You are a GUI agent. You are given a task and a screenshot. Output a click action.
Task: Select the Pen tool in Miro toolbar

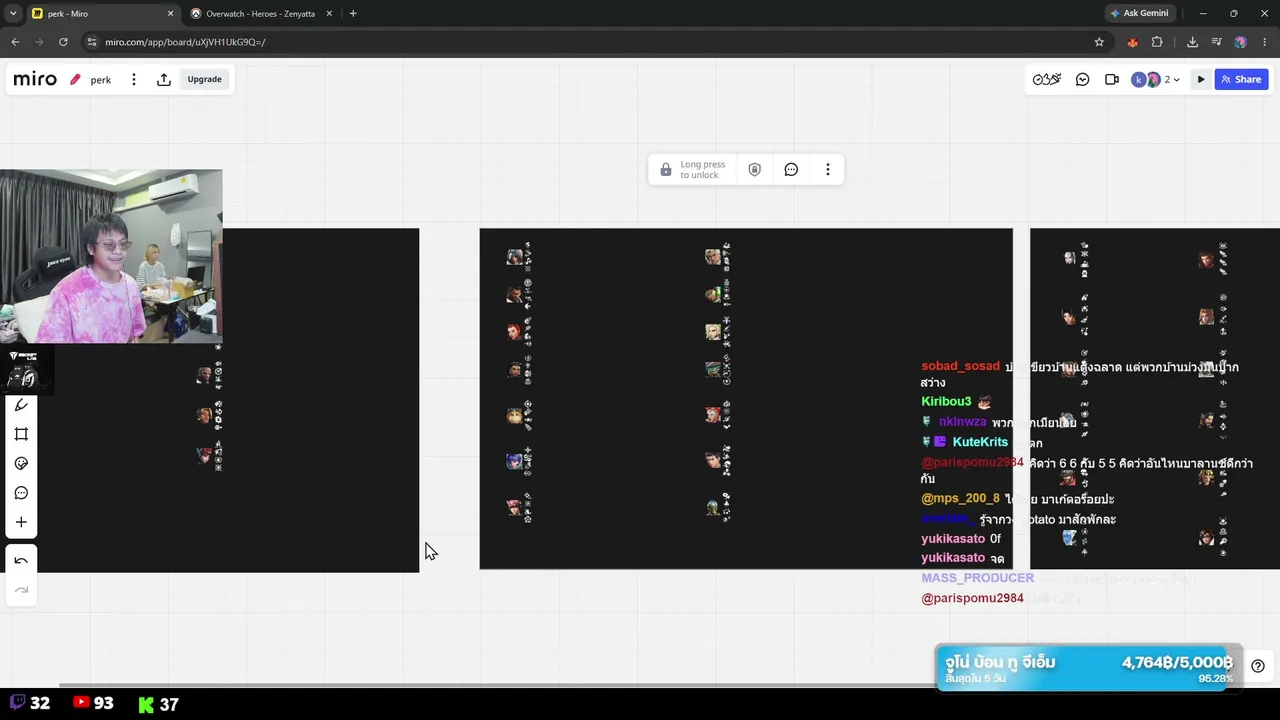click(x=21, y=405)
